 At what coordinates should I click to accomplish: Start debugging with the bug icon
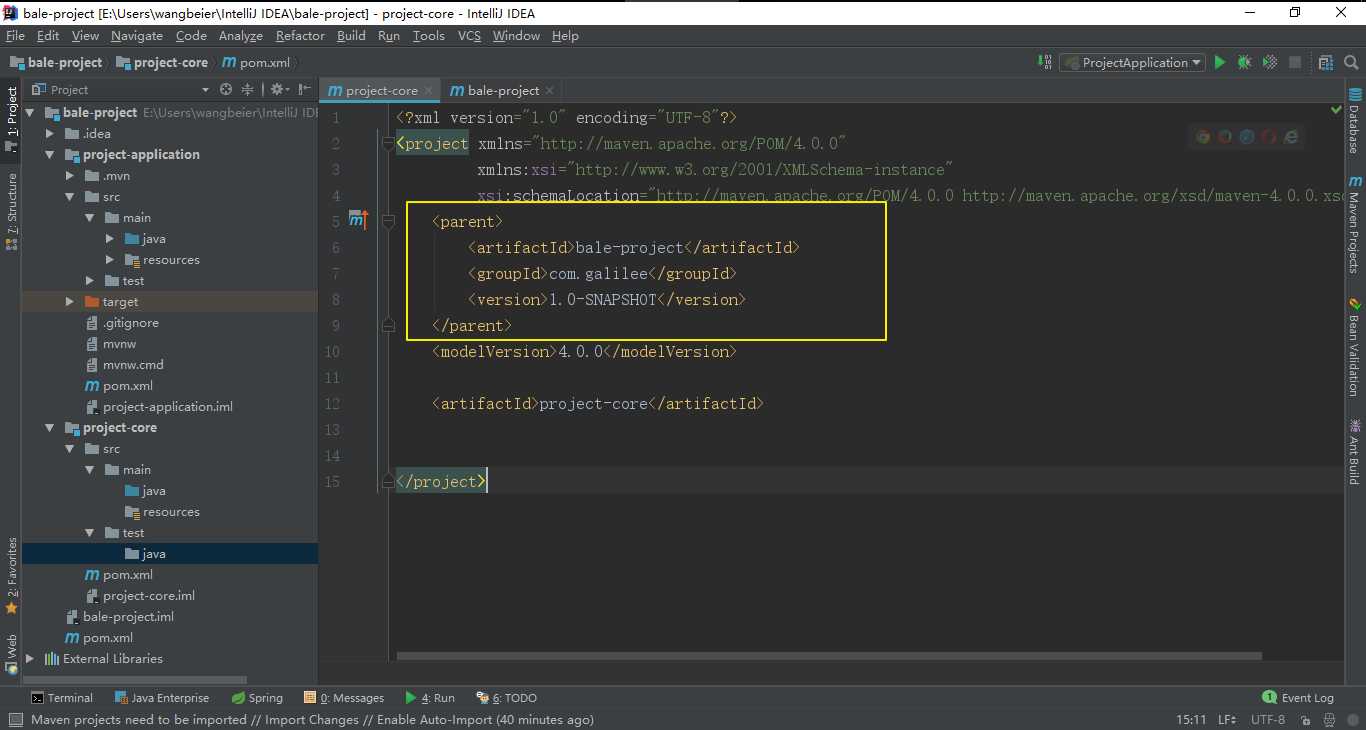[x=1244, y=62]
